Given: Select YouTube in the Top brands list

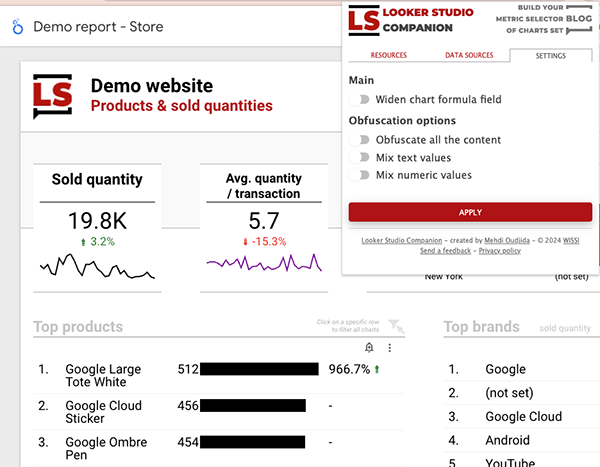Looking at the screenshot, I should tap(510, 462).
